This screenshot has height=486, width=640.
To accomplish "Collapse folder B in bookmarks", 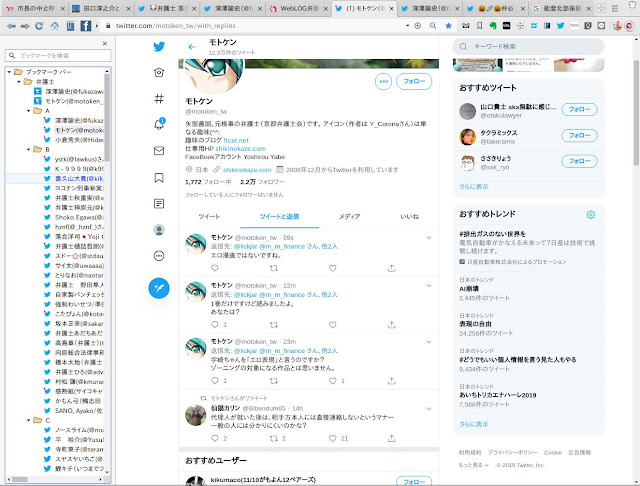I will [29, 149].
